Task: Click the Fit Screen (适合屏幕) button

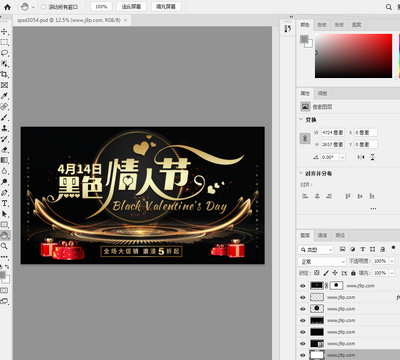Action: pyautogui.click(x=131, y=7)
